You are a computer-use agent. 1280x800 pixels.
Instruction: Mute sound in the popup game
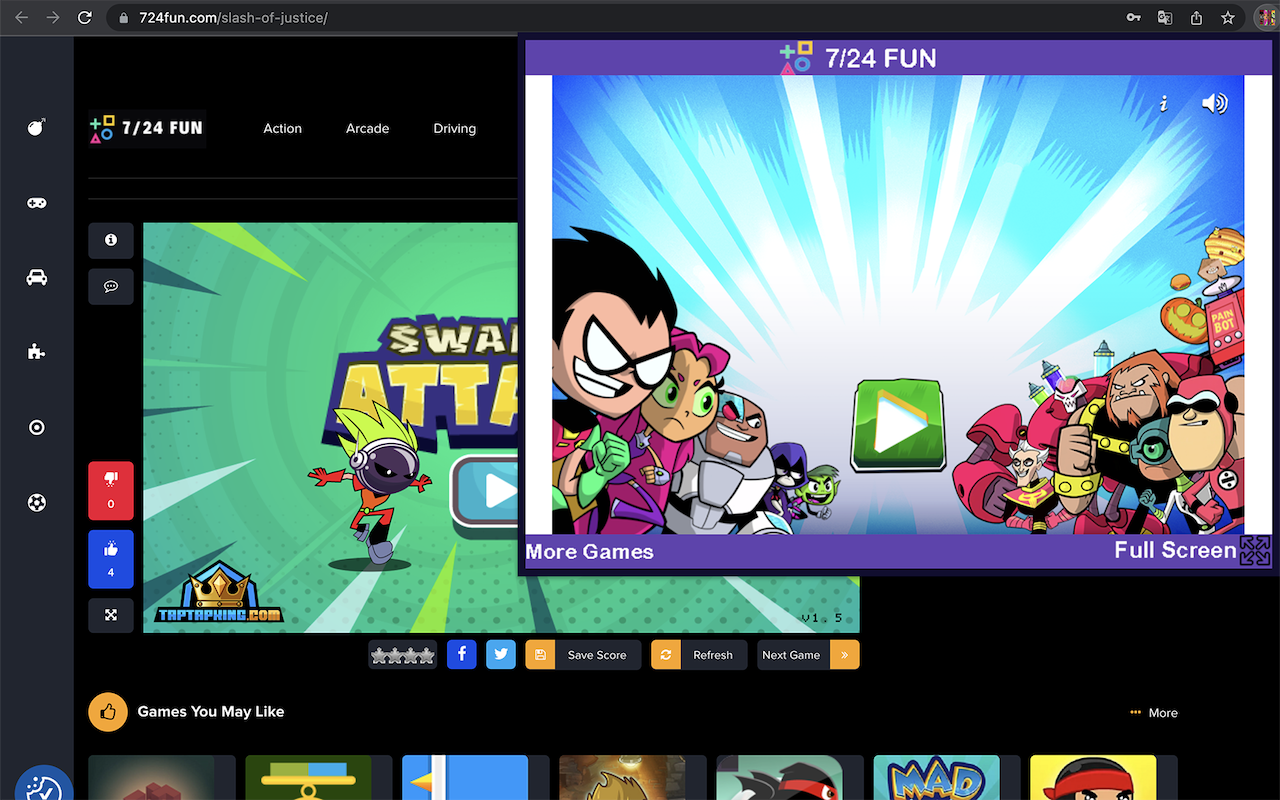click(1214, 103)
